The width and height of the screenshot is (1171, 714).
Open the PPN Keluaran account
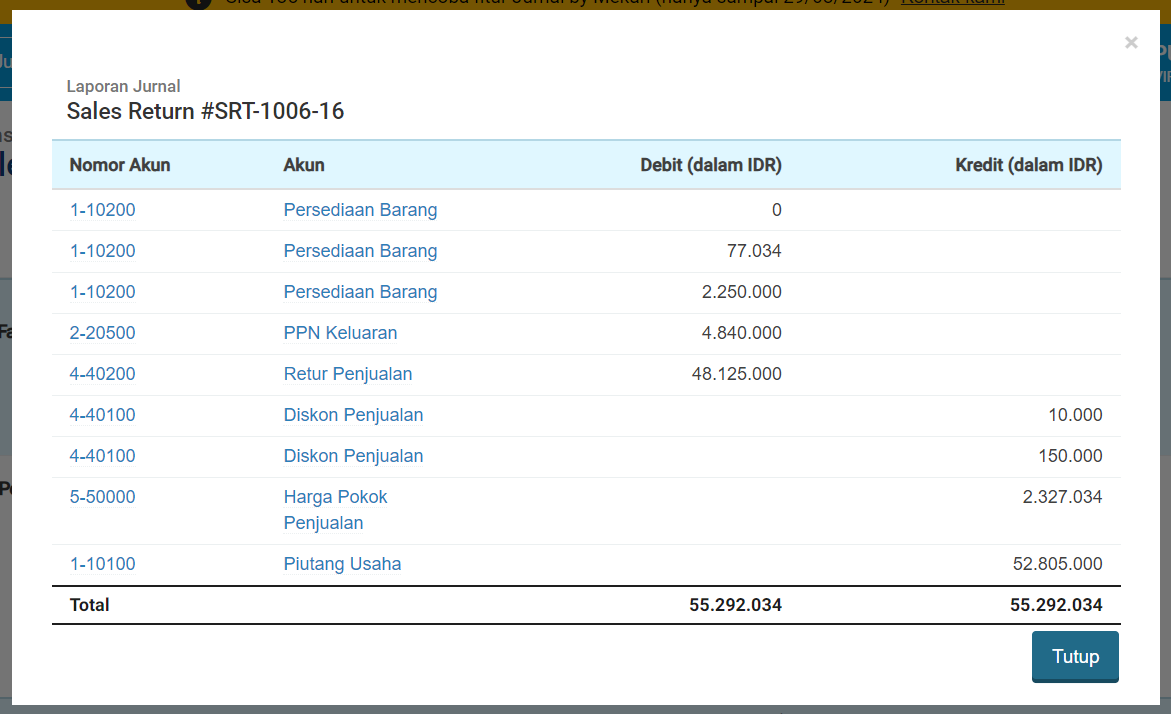coord(340,333)
